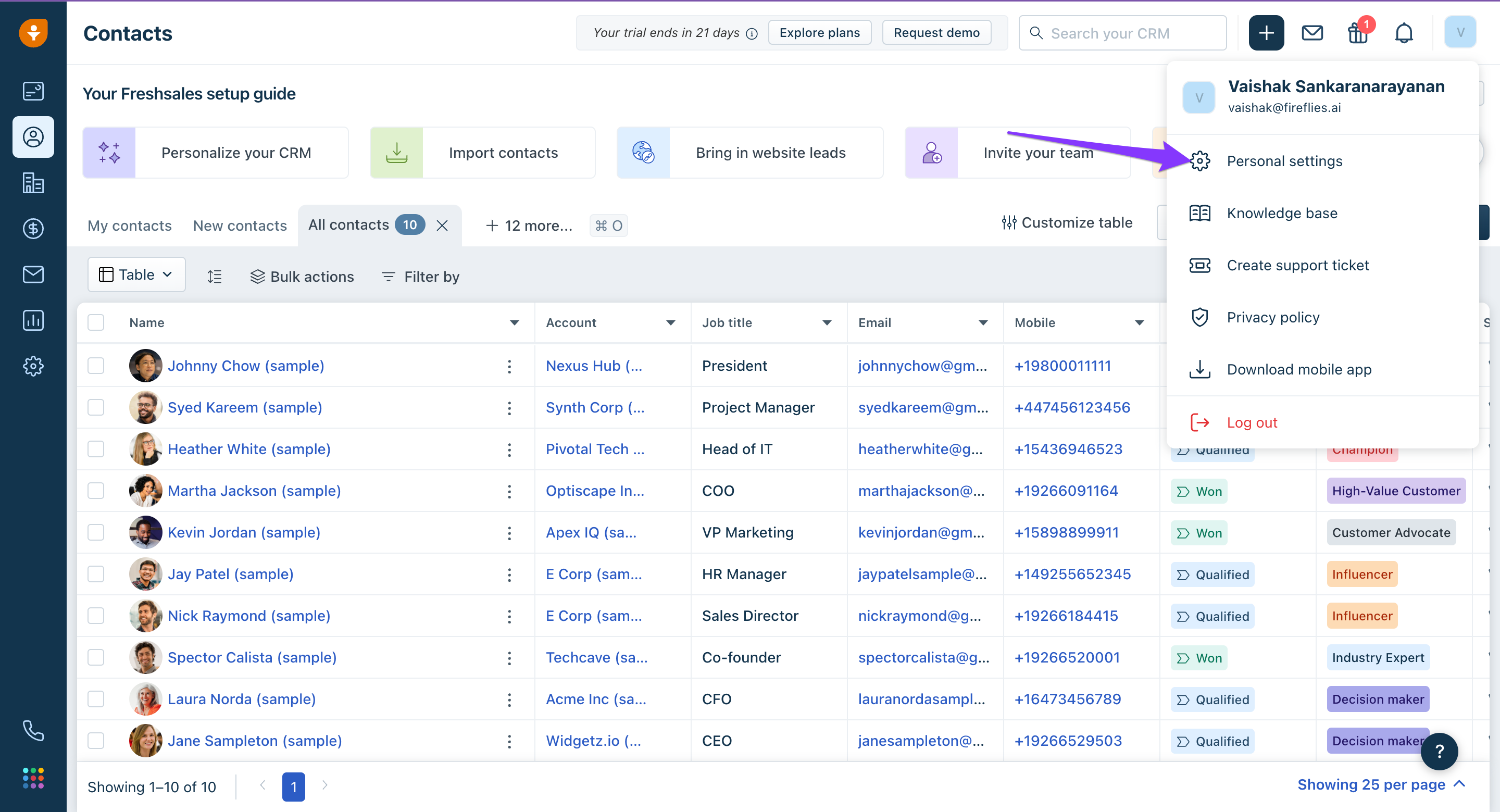Open the three-dot menu for Jane Sampleton
Screen dimensions: 1500x812
click(509, 741)
